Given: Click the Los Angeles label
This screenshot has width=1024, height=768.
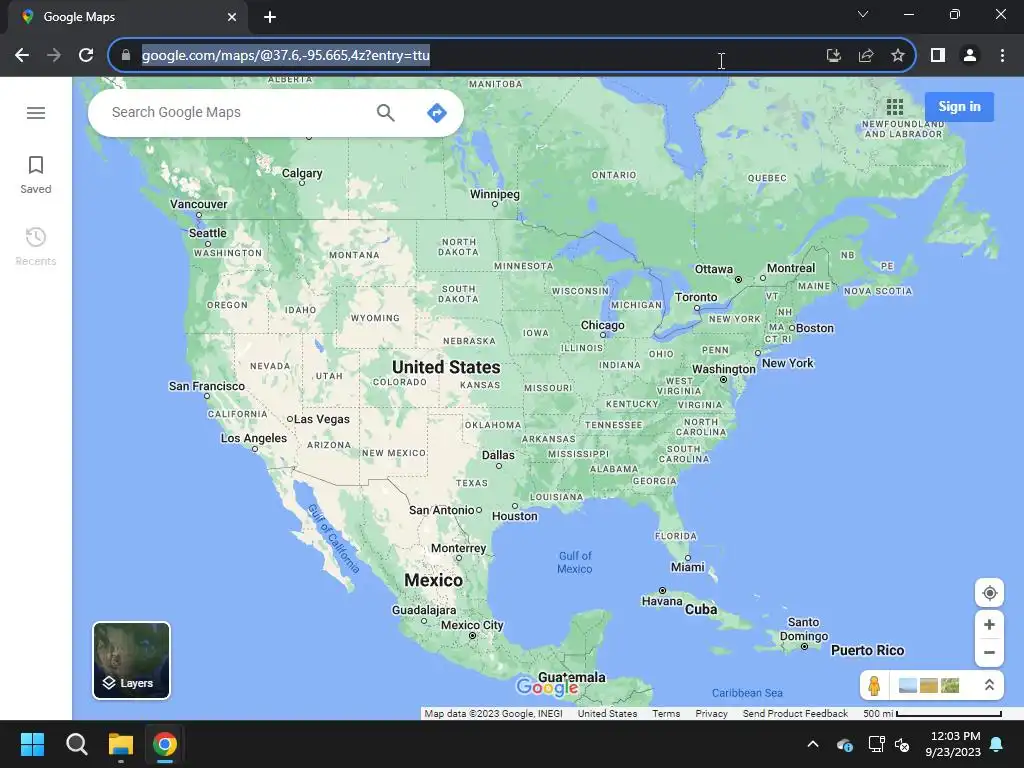Looking at the screenshot, I should [x=254, y=438].
